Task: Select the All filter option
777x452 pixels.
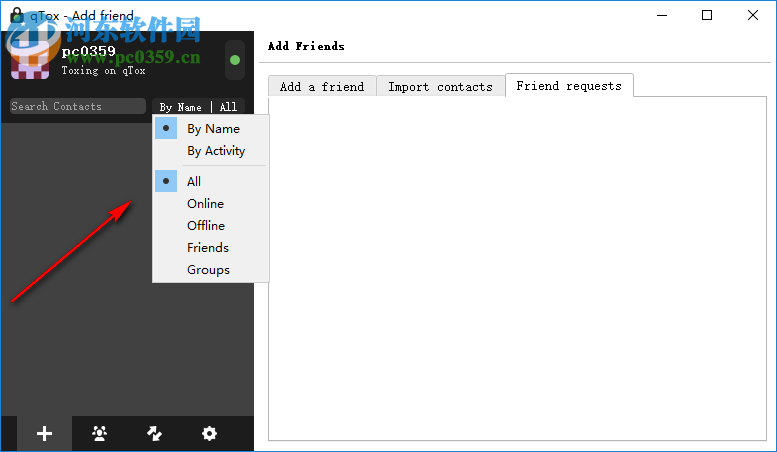Action: [212, 181]
